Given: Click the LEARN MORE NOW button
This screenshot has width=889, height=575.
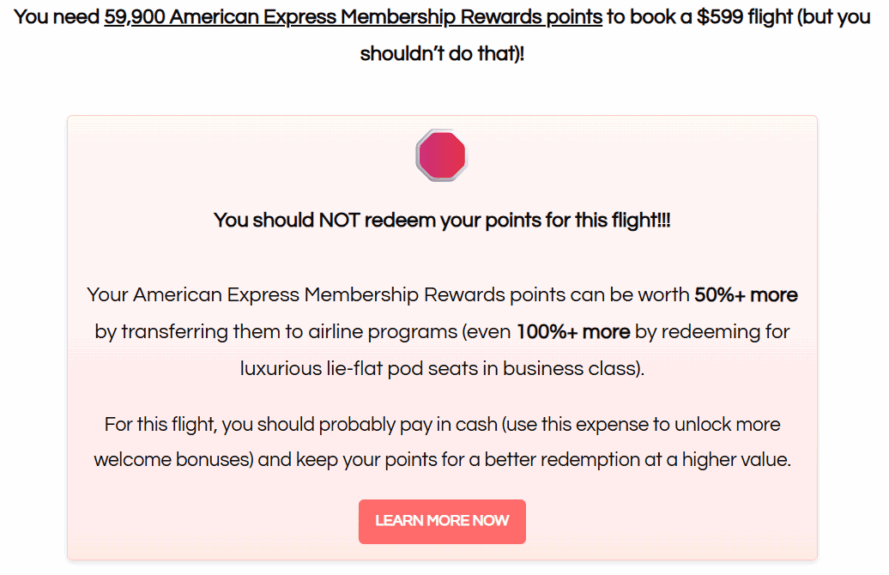Looking at the screenshot, I should 442,521.
